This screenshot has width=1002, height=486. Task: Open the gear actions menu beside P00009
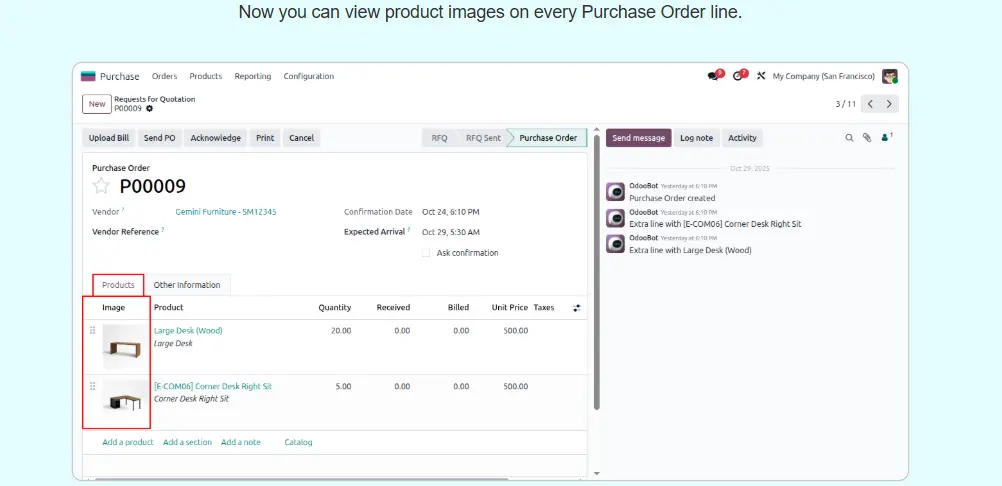pyautogui.click(x=150, y=108)
